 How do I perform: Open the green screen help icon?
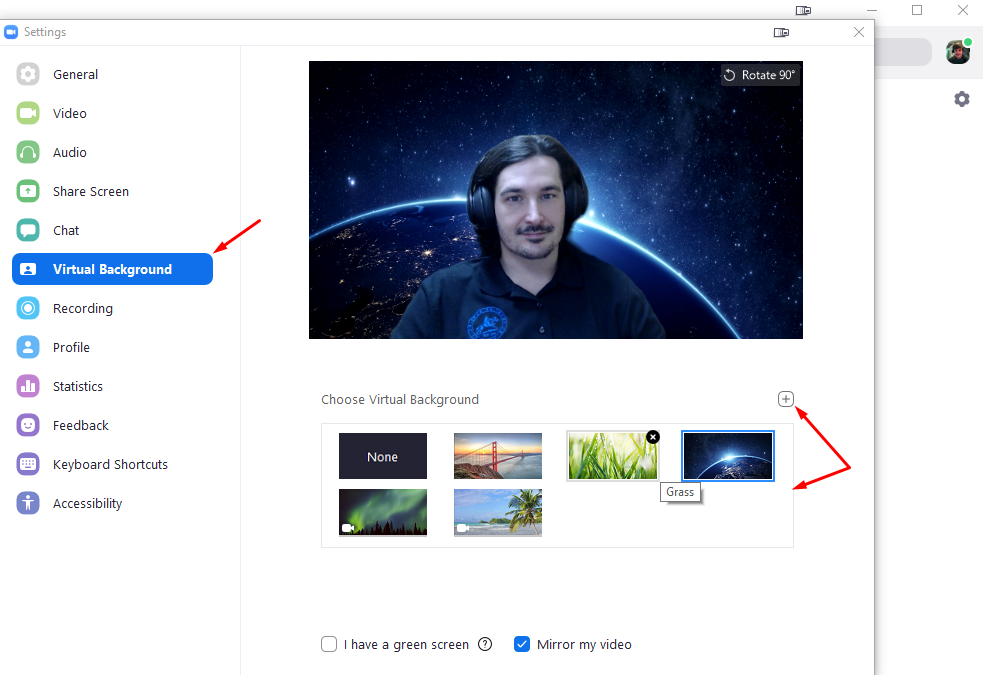click(485, 644)
